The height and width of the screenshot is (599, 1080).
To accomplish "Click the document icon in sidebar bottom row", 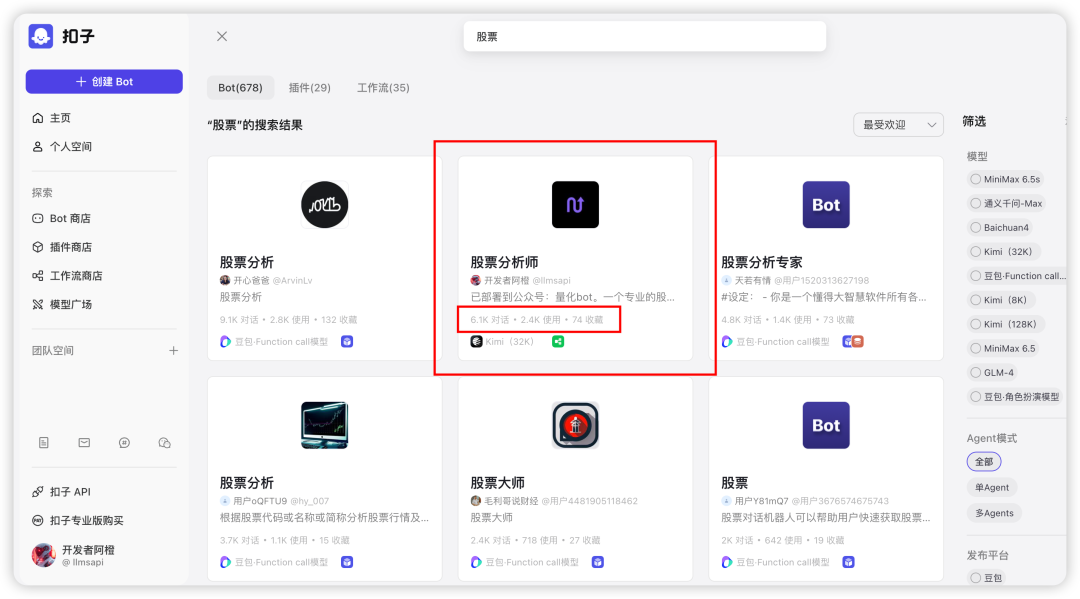I will click(44, 443).
